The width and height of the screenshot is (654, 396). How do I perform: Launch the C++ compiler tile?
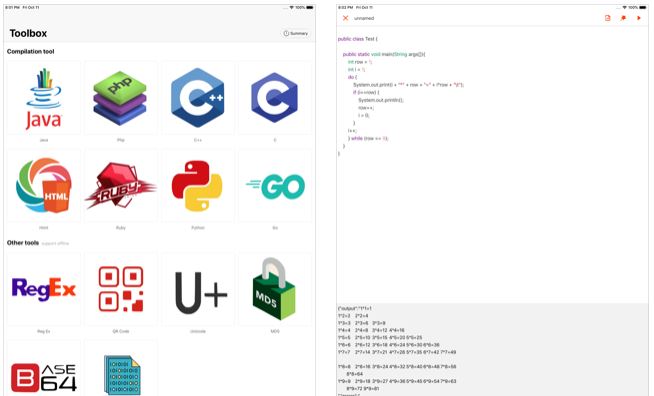coord(198,98)
